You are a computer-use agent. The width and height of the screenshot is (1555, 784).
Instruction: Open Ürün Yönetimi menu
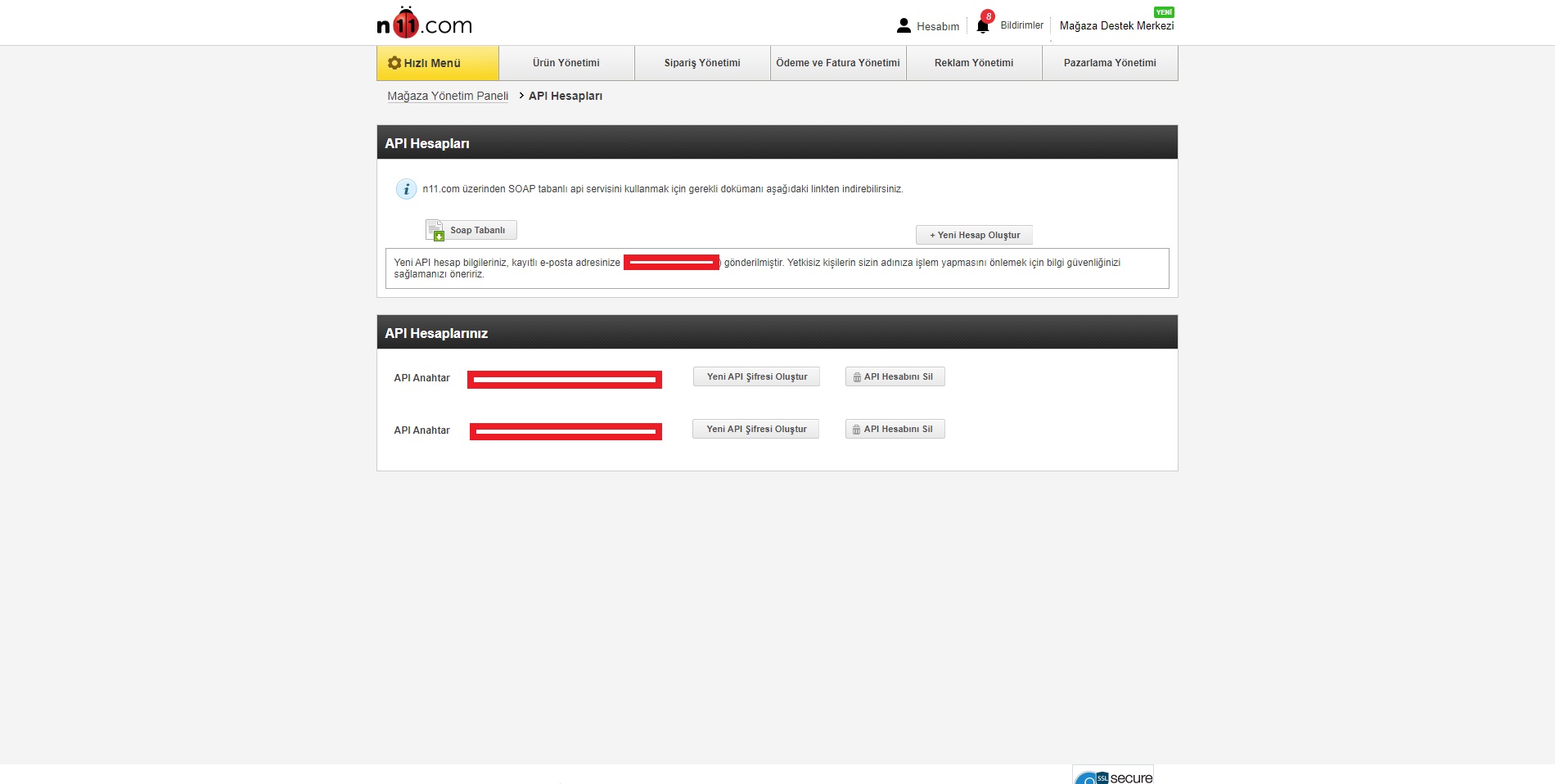point(566,63)
